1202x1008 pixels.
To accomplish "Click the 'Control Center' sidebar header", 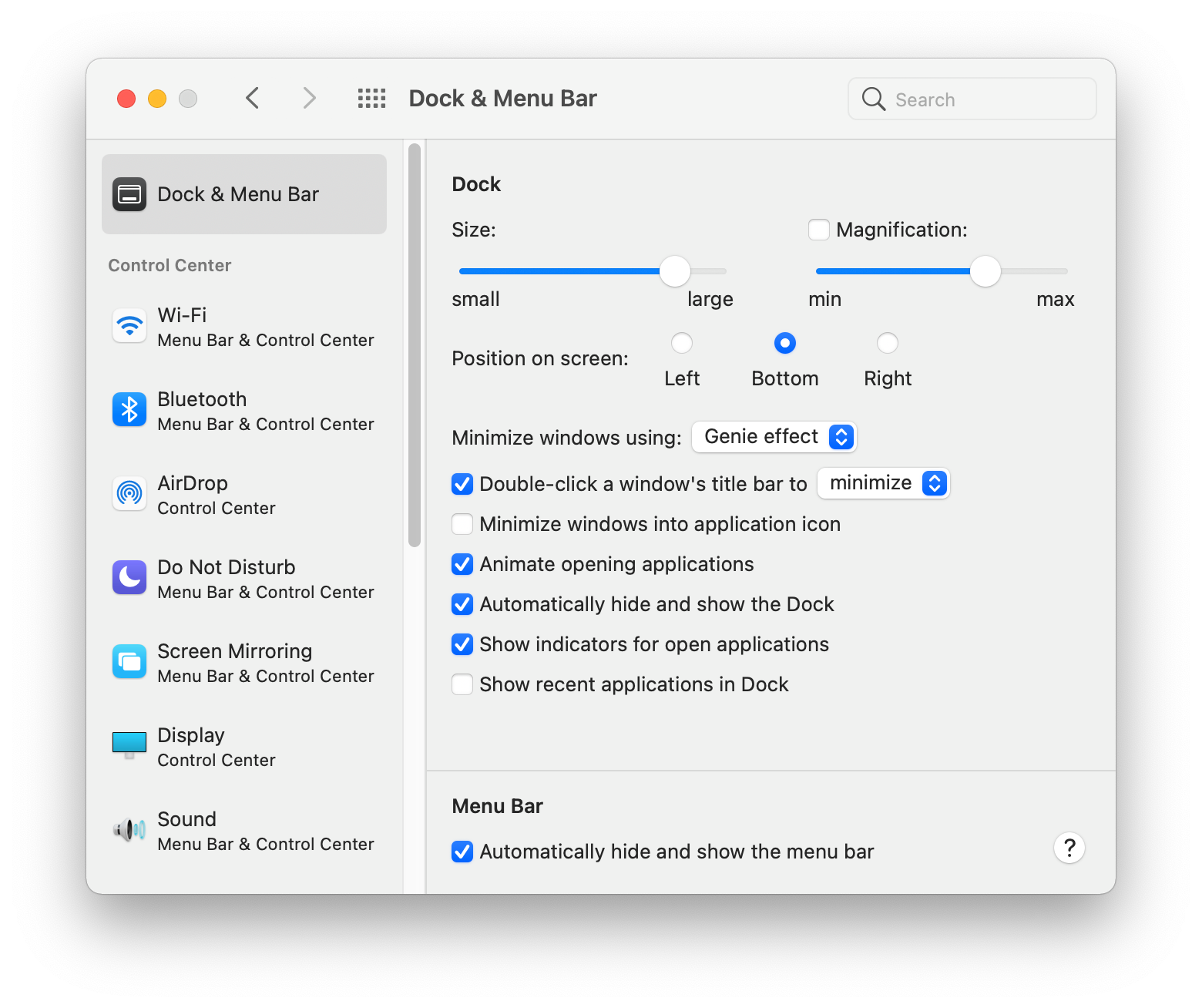I will (x=170, y=265).
